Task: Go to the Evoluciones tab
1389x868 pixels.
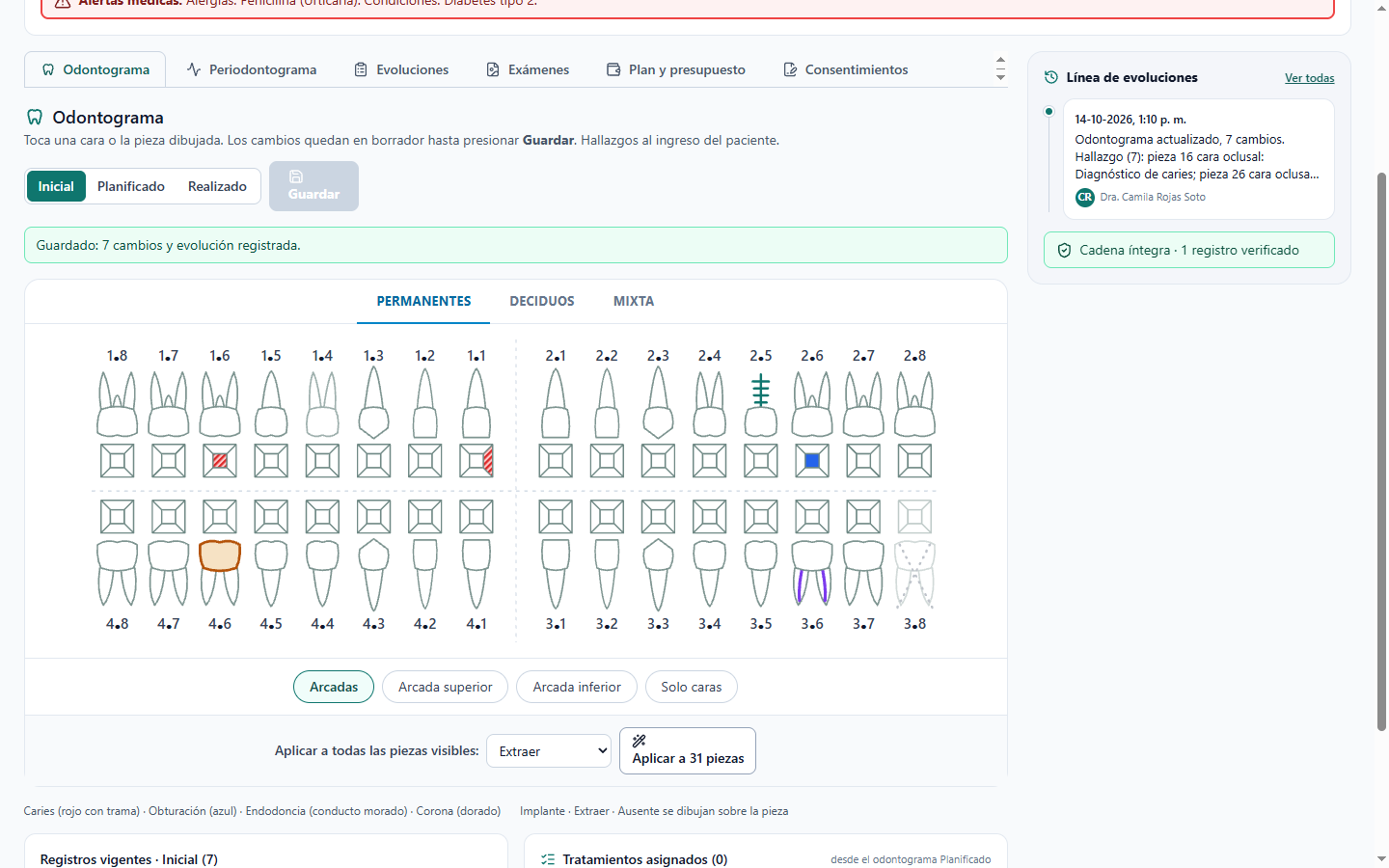Action: coord(401,69)
